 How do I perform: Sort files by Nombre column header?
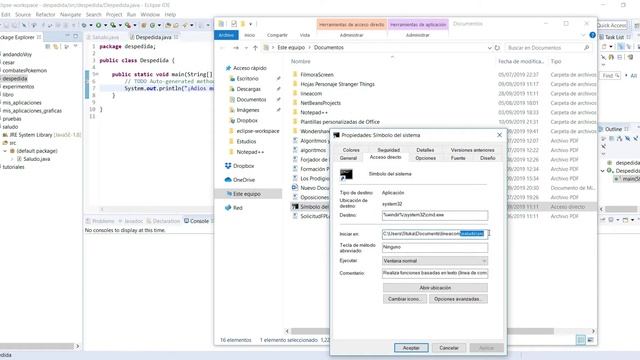click(301, 61)
